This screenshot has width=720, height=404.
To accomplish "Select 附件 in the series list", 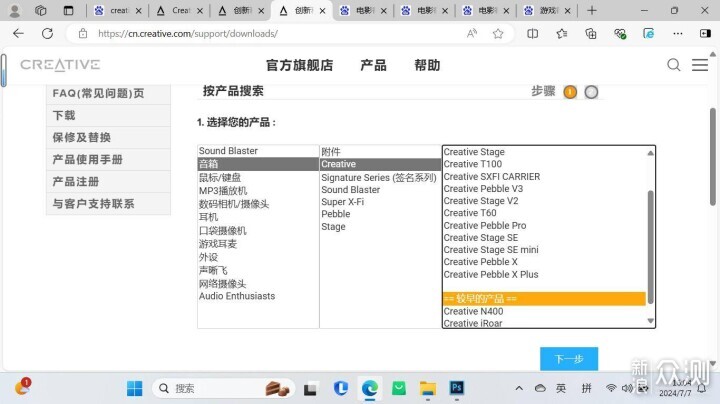I will coord(380,152).
